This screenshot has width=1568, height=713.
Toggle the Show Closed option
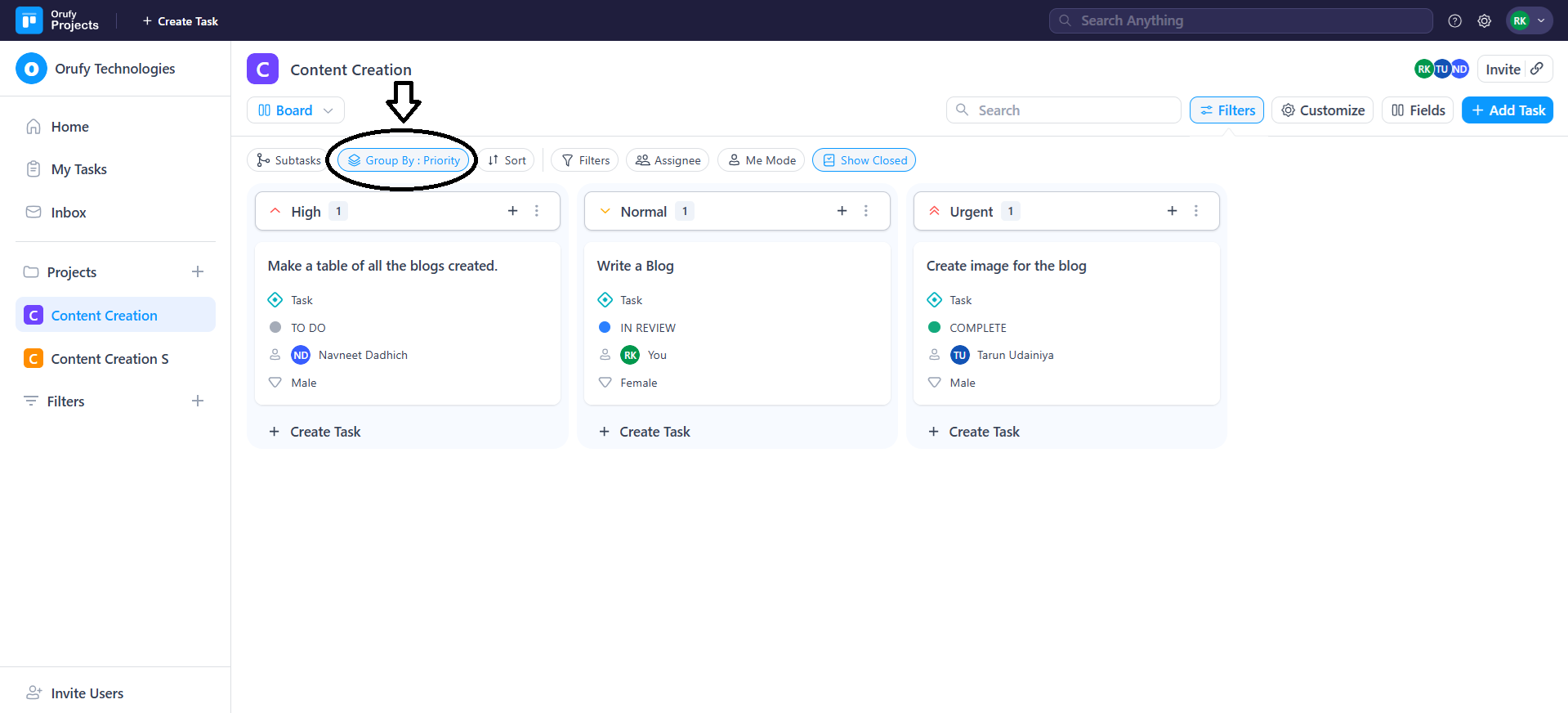(x=864, y=160)
